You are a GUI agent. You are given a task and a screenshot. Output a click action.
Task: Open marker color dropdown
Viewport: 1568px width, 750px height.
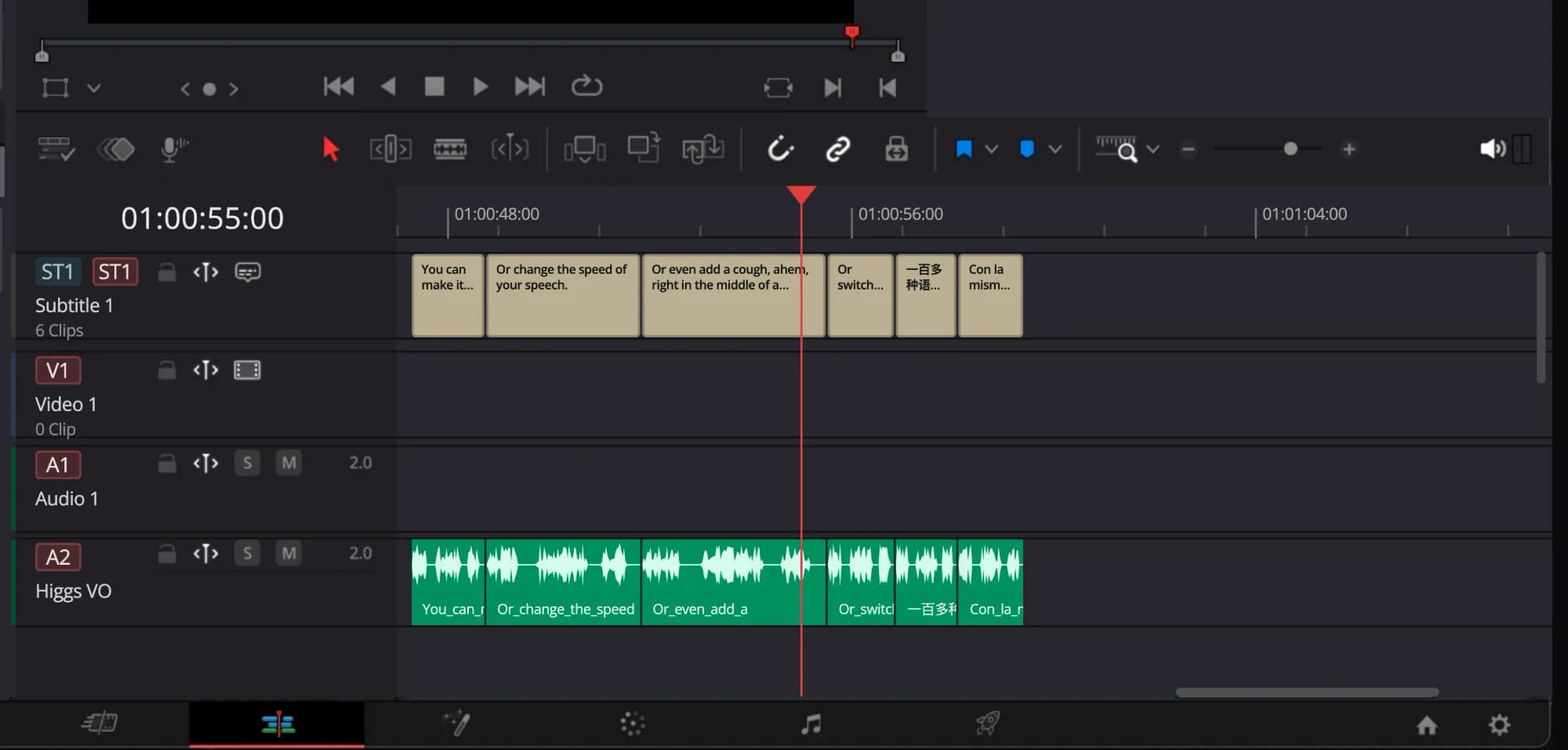click(x=1055, y=148)
